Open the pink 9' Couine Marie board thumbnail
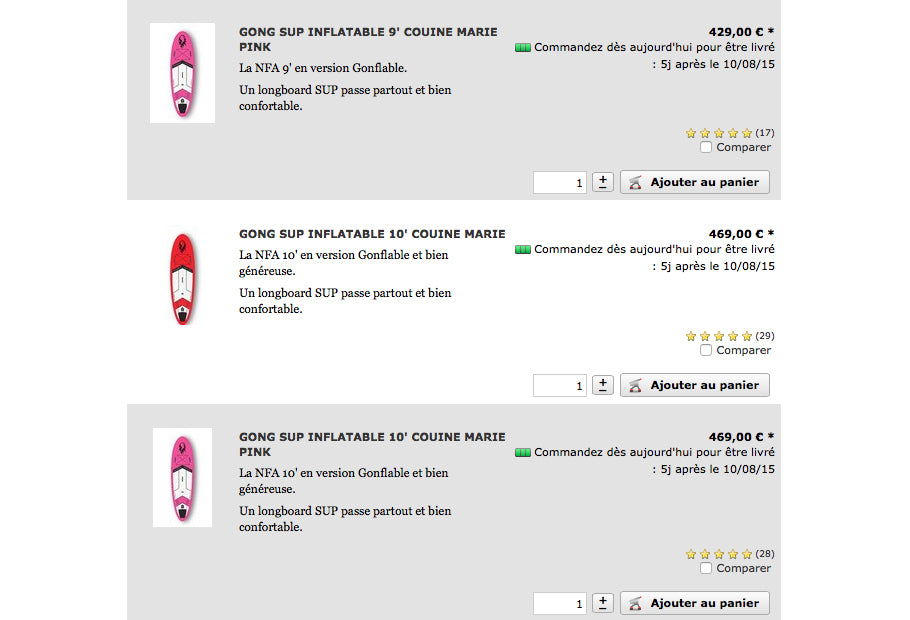This screenshot has width=910, height=620. (182, 73)
